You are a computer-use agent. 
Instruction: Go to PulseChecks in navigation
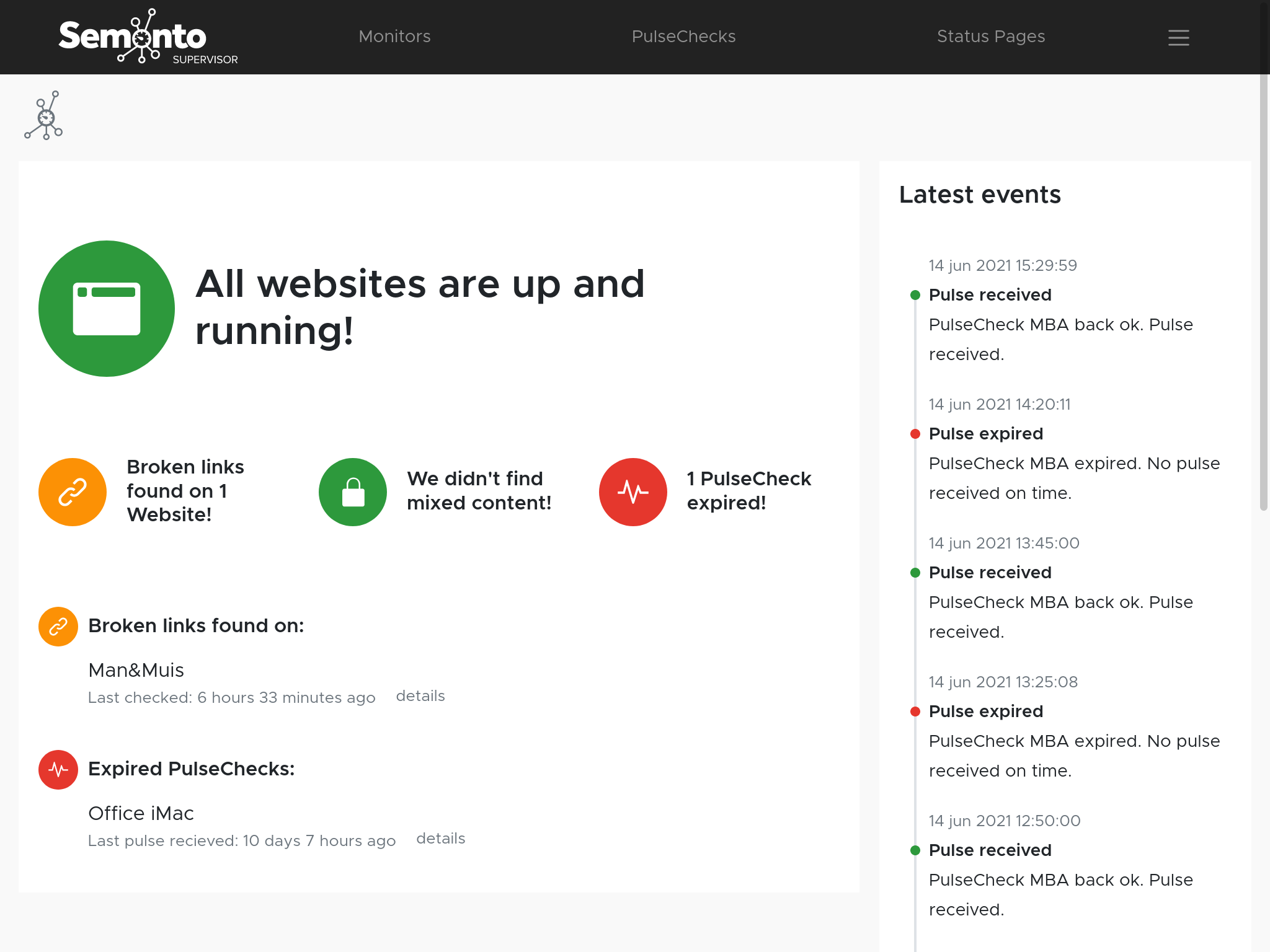click(683, 37)
